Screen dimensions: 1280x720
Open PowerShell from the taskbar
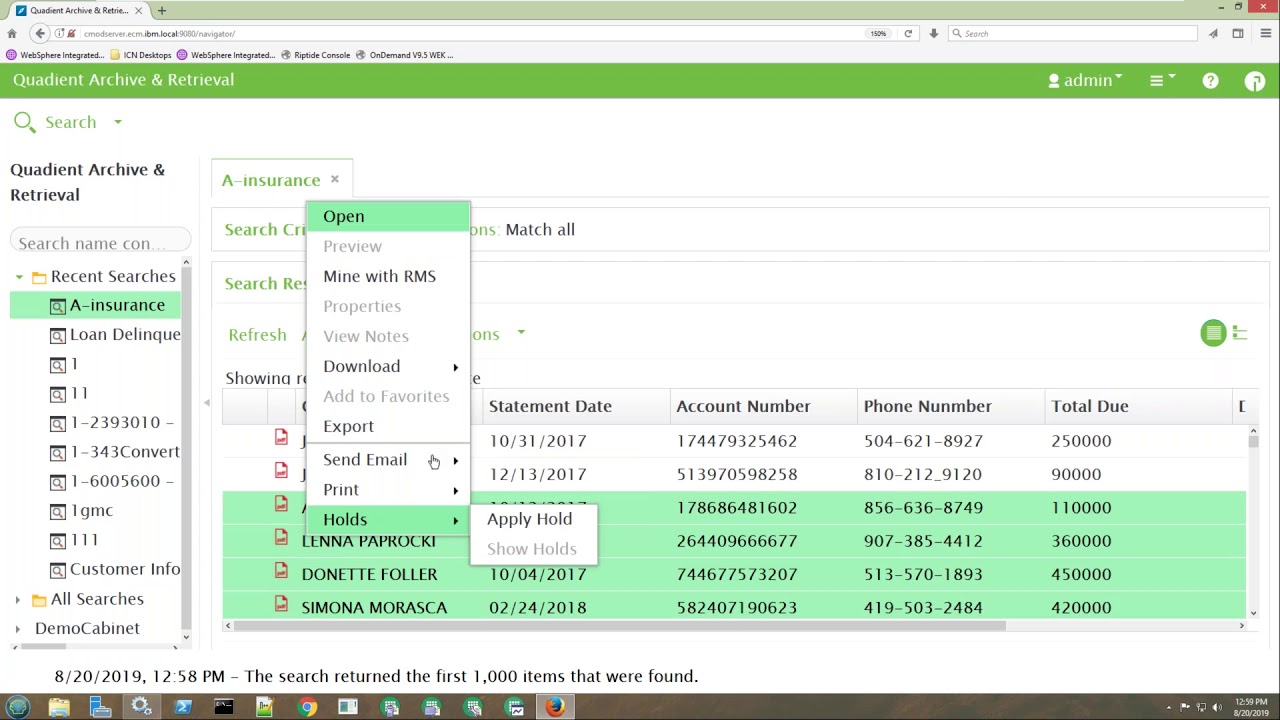point(182,707)
